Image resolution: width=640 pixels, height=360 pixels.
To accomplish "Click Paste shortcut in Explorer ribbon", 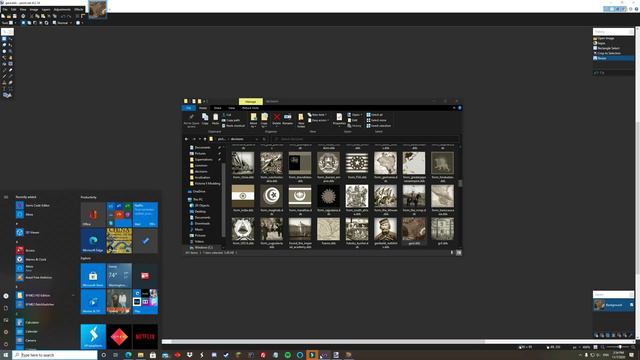I will point(233,126).
